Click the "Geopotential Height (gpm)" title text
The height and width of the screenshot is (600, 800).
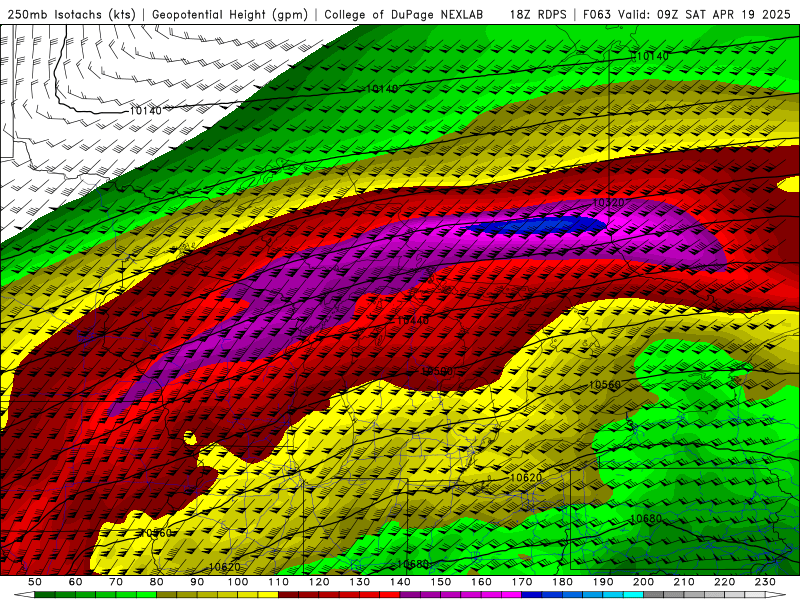coord(230,14)
